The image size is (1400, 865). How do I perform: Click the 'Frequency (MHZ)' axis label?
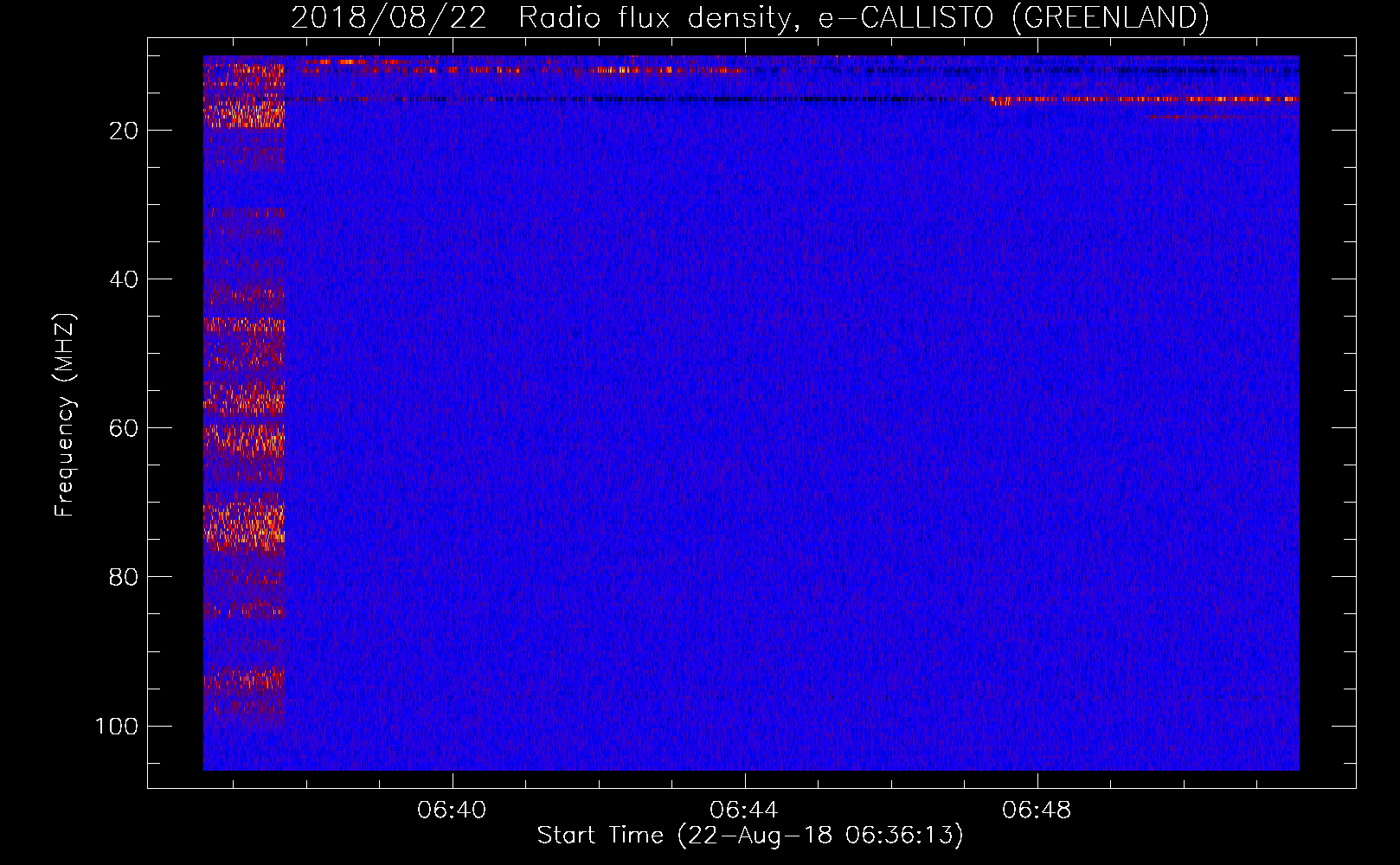click(x=65, y=415)
